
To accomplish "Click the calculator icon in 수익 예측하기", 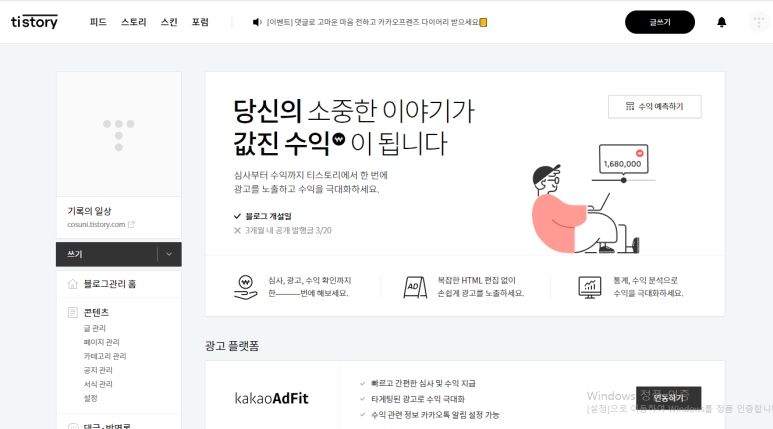I will (630, 107).
